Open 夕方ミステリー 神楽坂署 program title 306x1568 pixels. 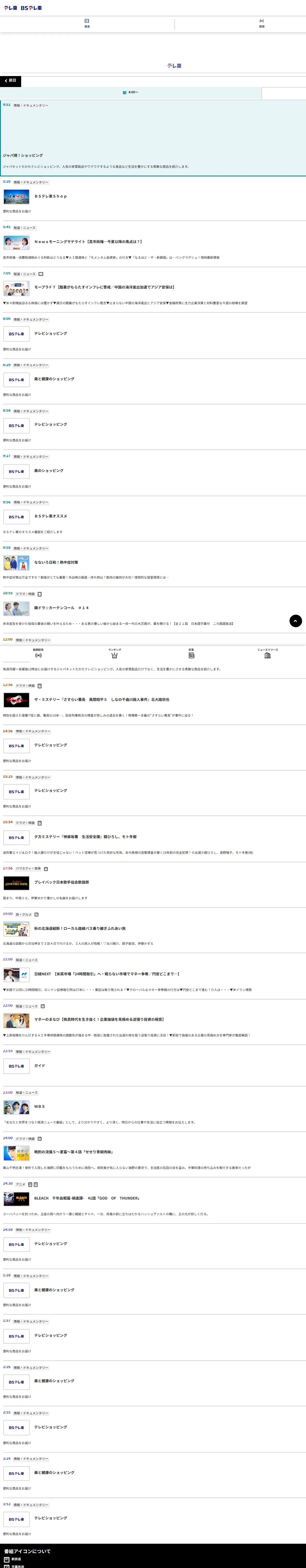85,837
